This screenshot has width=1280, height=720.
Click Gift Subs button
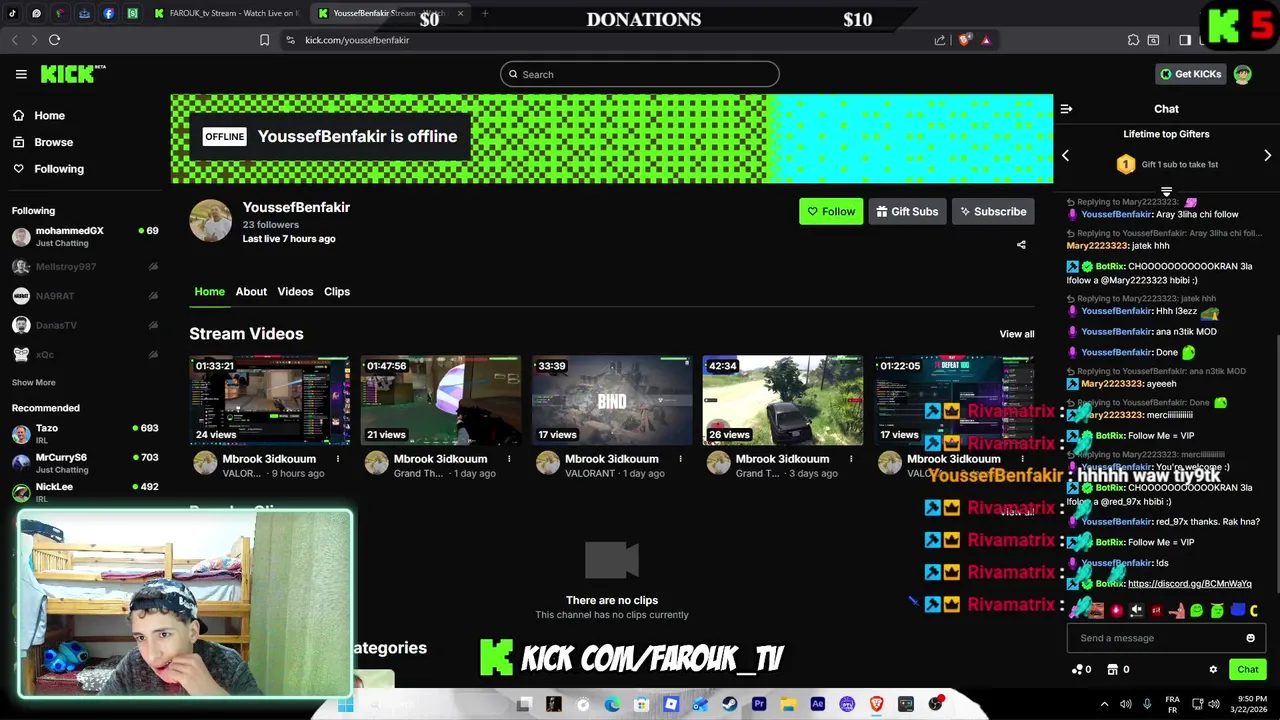pos(907,212)
